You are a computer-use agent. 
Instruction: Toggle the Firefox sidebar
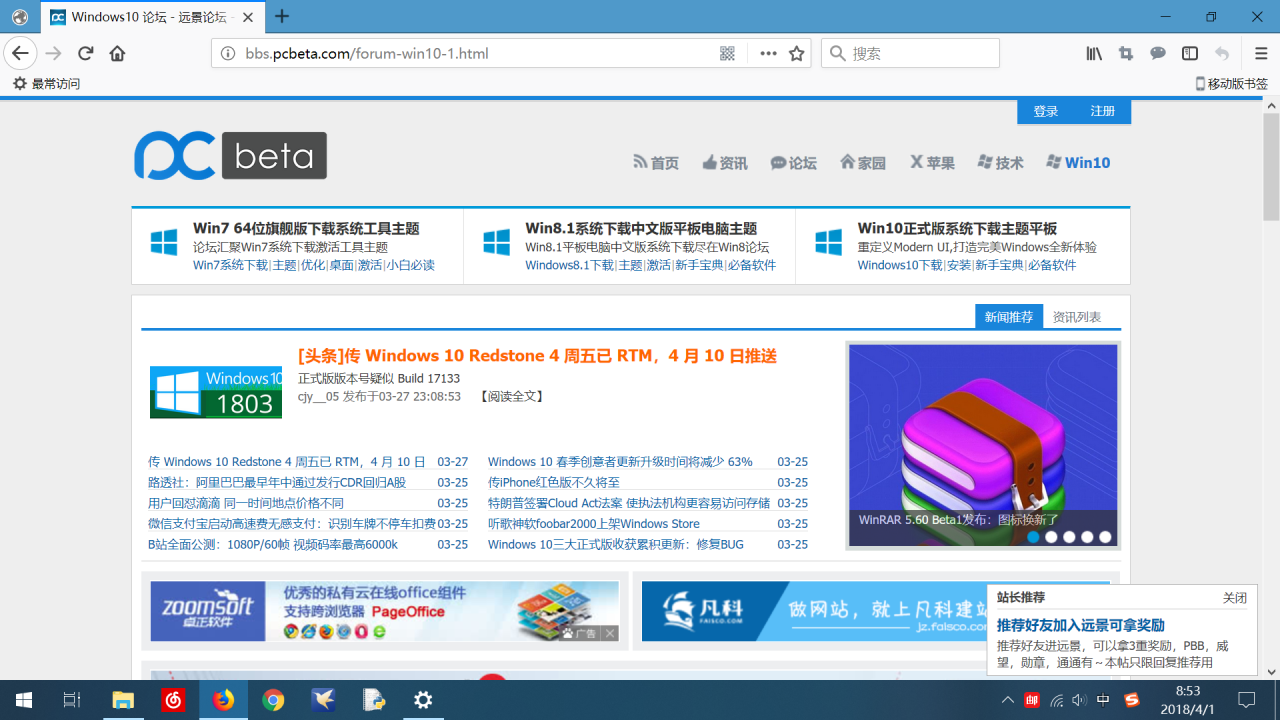(x=1190, y=53)
